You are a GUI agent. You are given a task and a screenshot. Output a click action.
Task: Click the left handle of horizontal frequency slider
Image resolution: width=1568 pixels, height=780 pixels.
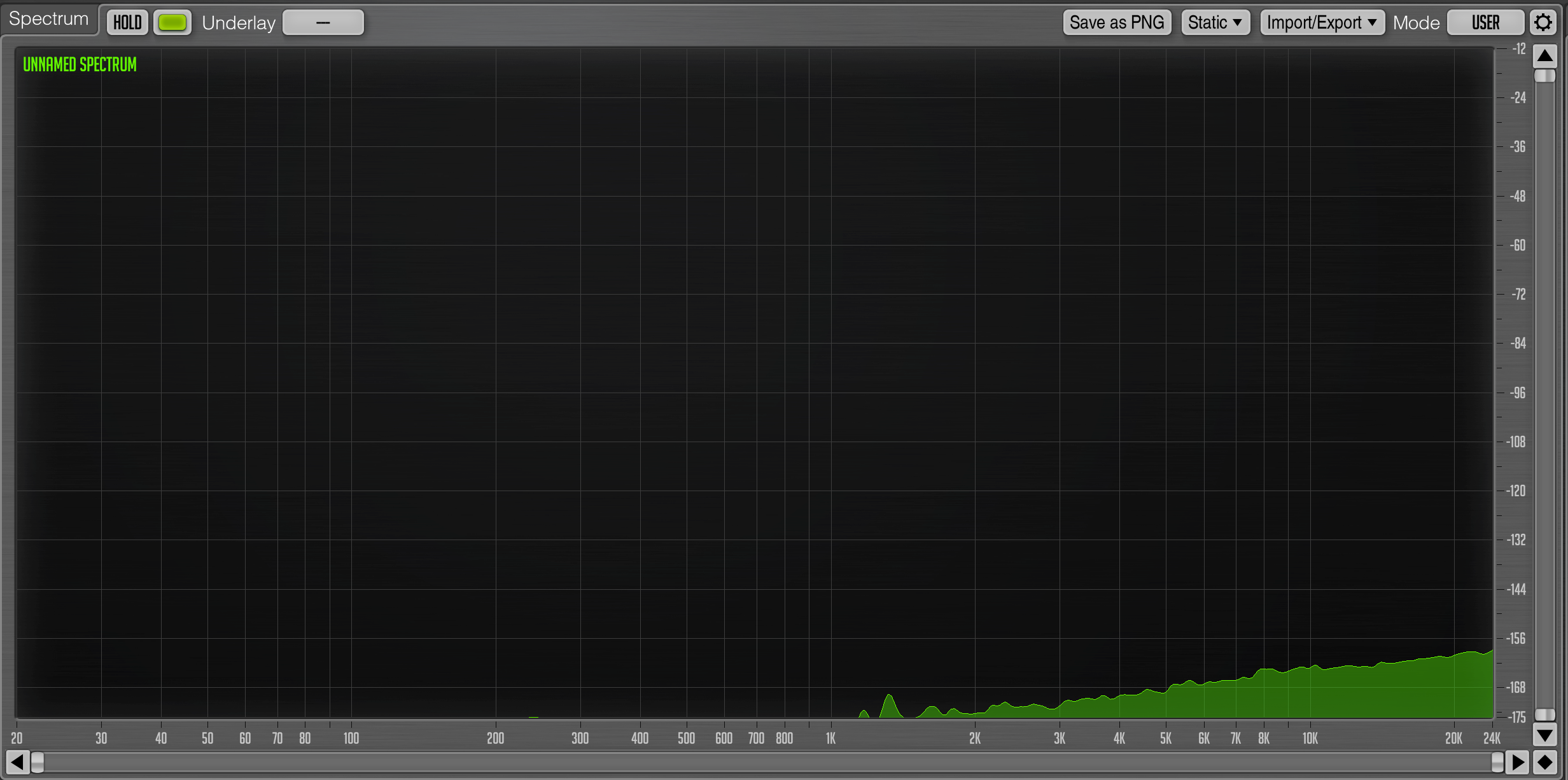coord(38,762)
